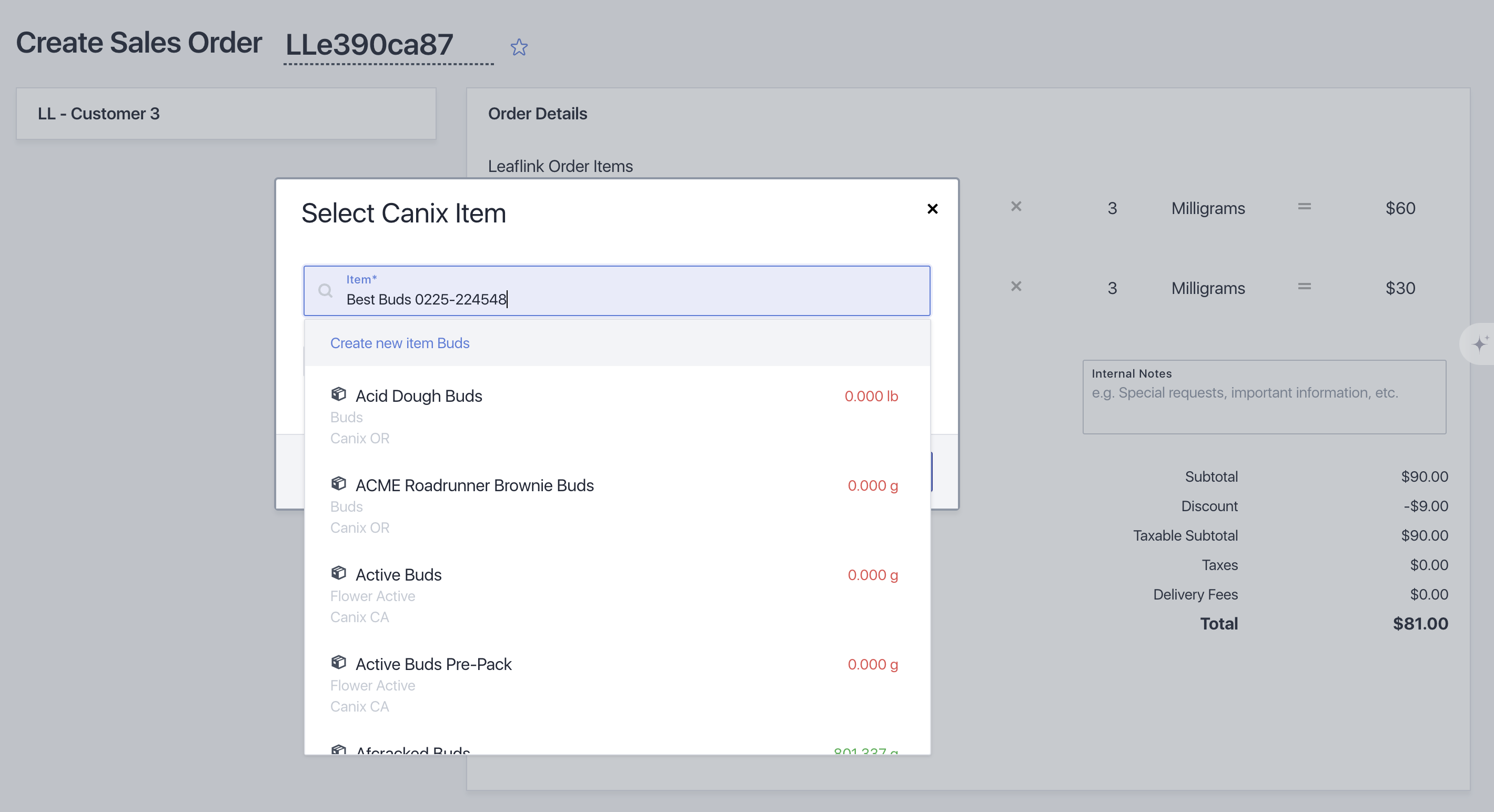Click the equals icon in $60 row
The width and height of the screenshot is (1494, 812).
point(1304,207)
